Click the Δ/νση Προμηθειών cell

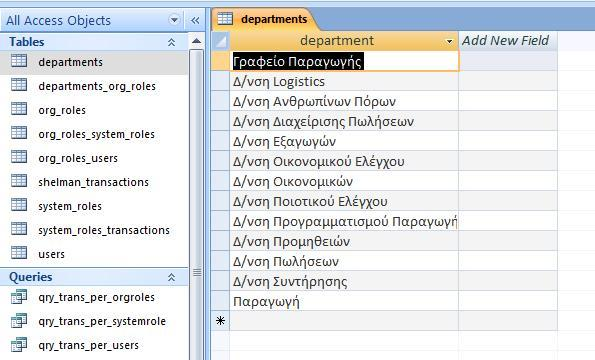click(344, 242)
